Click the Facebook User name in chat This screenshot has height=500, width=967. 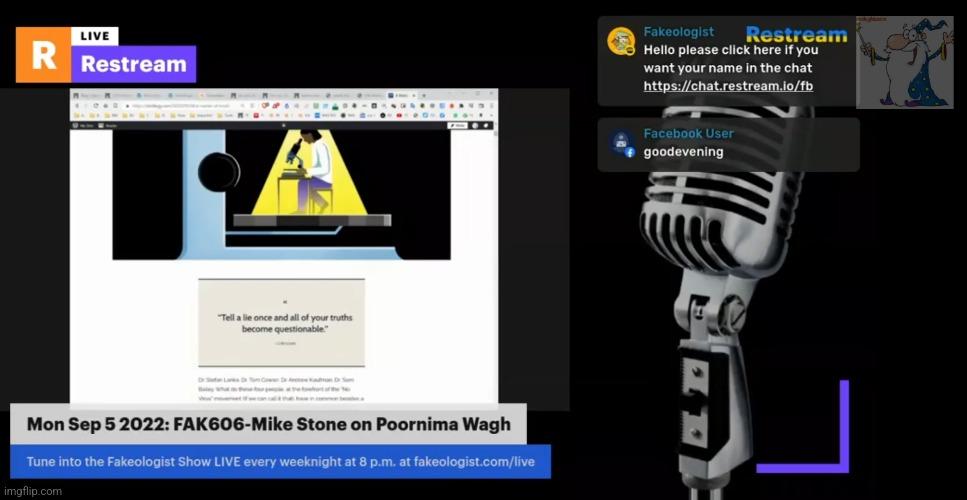coord(688,134)
